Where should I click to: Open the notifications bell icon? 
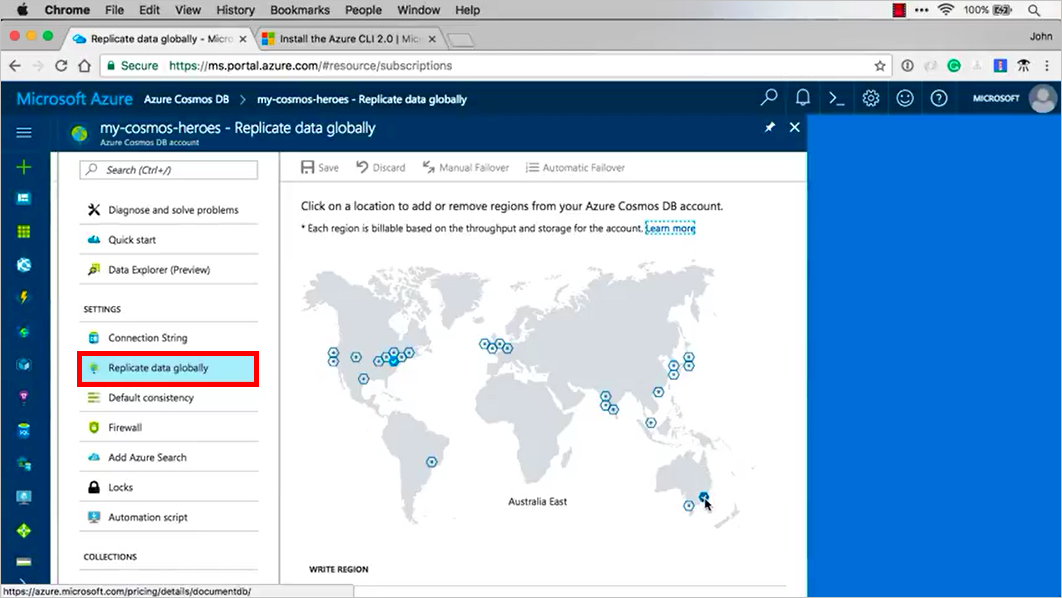802,98
